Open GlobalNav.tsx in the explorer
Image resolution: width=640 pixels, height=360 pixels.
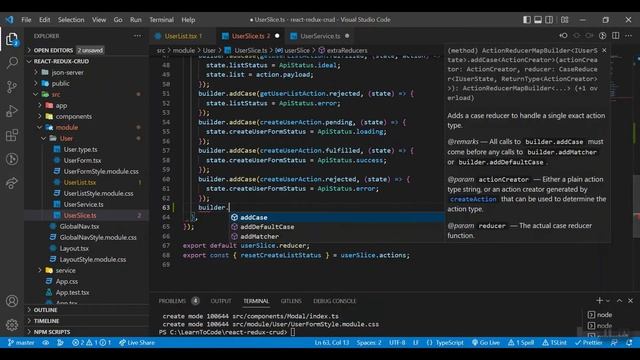pyautogui.click(x=87, y=226)
